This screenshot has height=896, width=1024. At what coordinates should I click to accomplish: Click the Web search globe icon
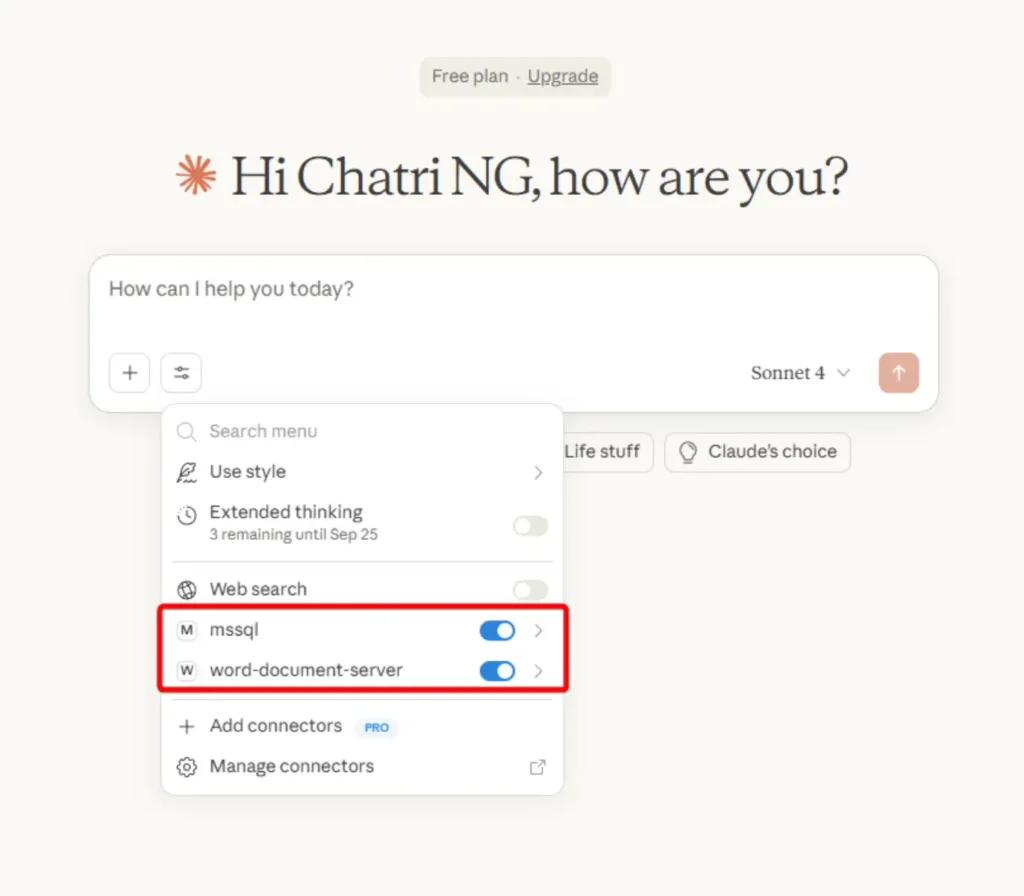pos(186,590)
